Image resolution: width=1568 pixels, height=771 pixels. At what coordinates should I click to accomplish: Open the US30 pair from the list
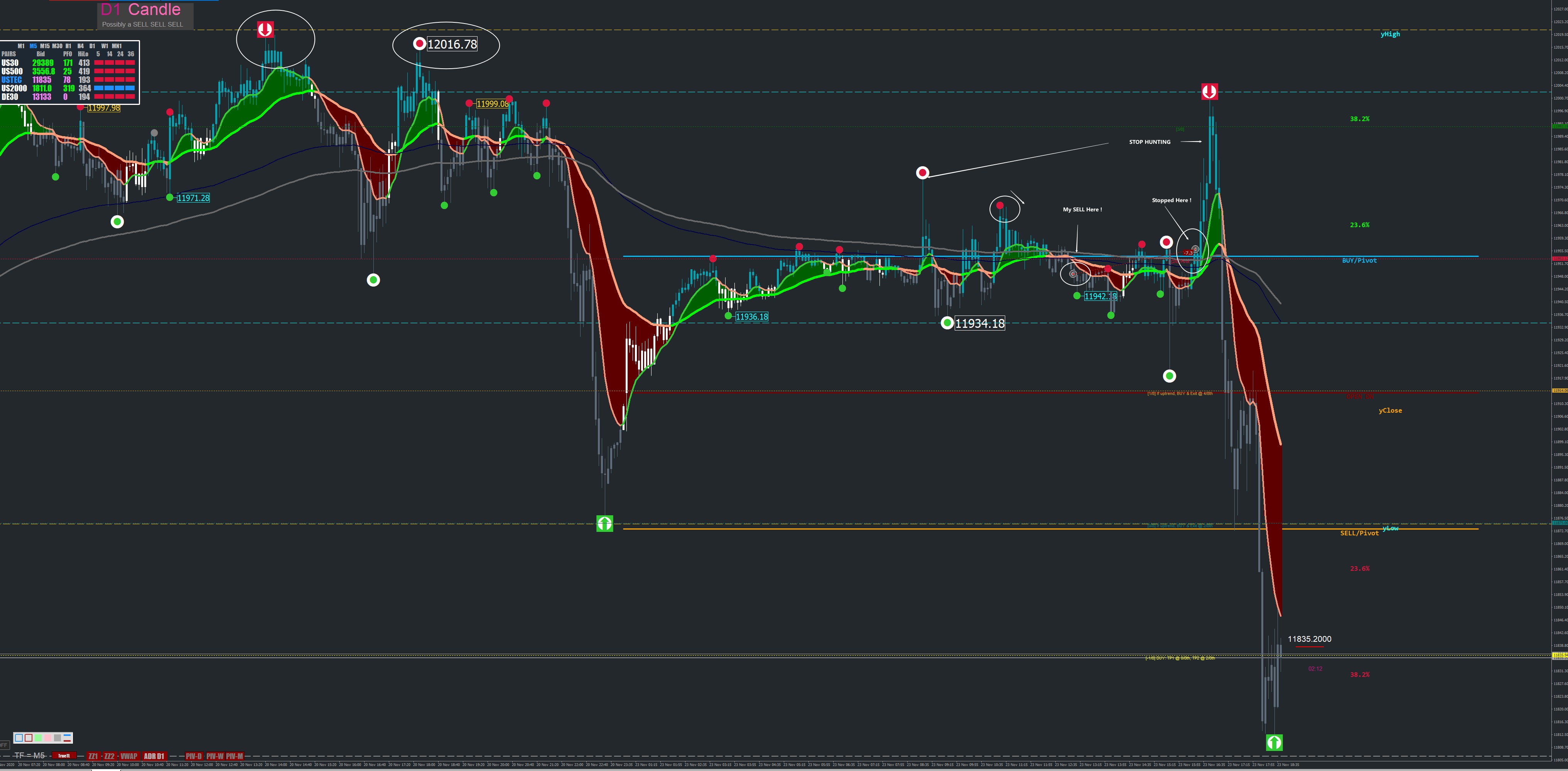[10, 63]
